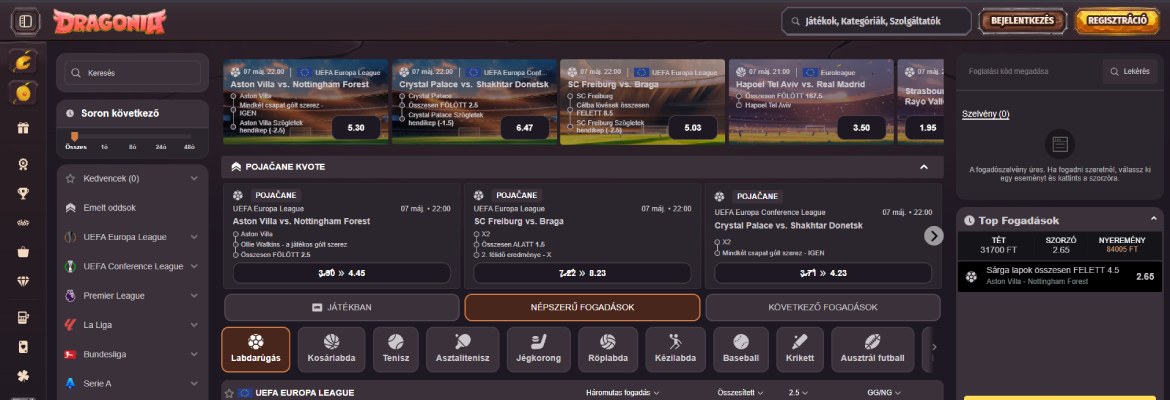Click BEJELENTKEZÉS login button
The width and height of the screenshot is (1170, 400).
(x=1022, y=21)
